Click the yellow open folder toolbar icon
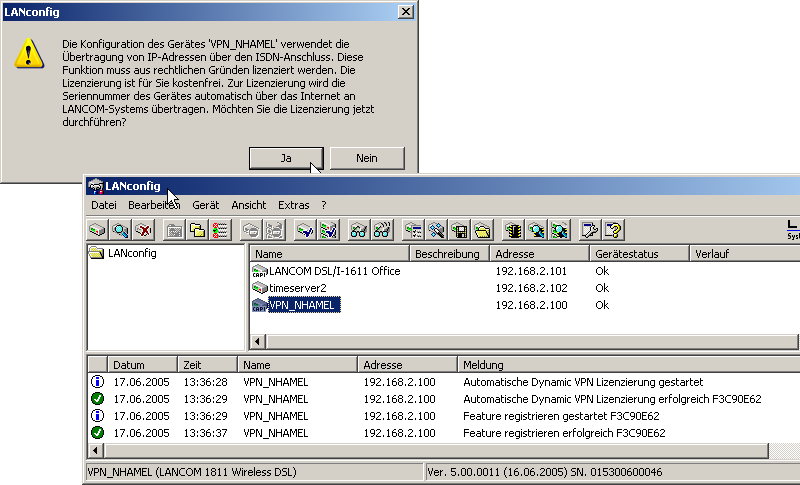This screenshot has height=485, width=800. coord(482,230)
